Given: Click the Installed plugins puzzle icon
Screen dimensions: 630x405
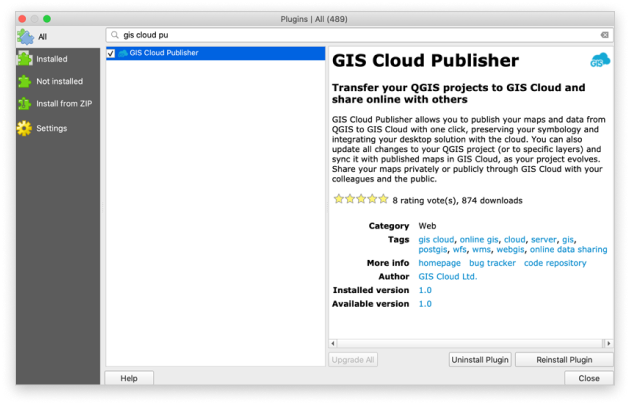Looking at the screenshot, I should [x=25, y=59].
